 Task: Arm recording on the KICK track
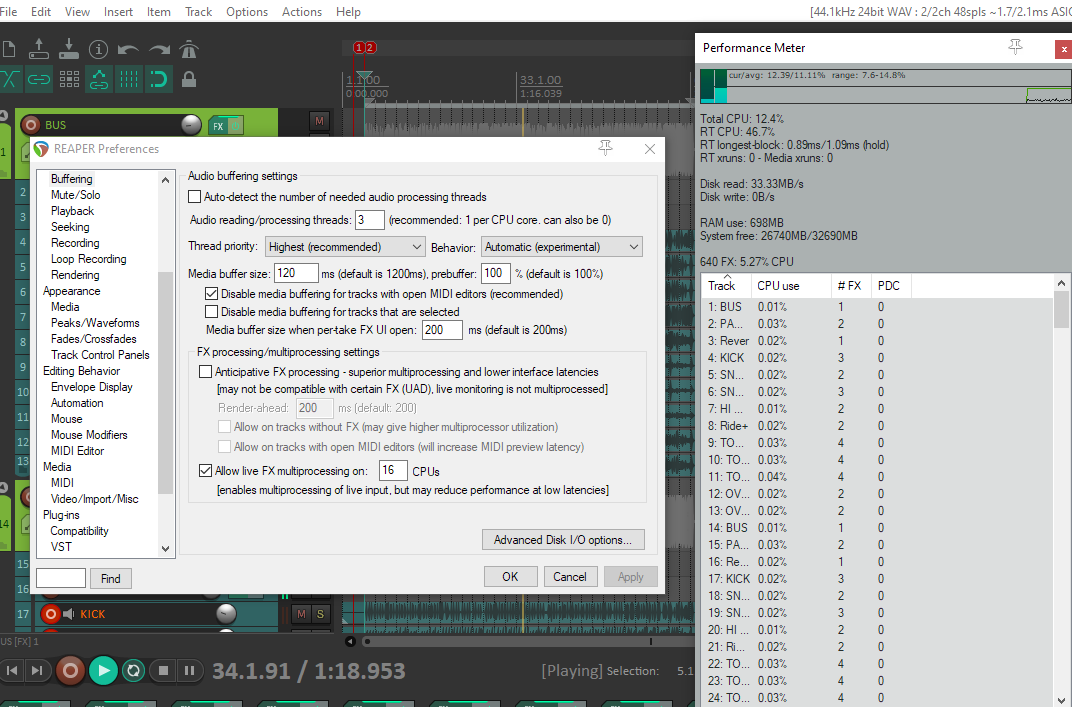[x=50, y=614]
